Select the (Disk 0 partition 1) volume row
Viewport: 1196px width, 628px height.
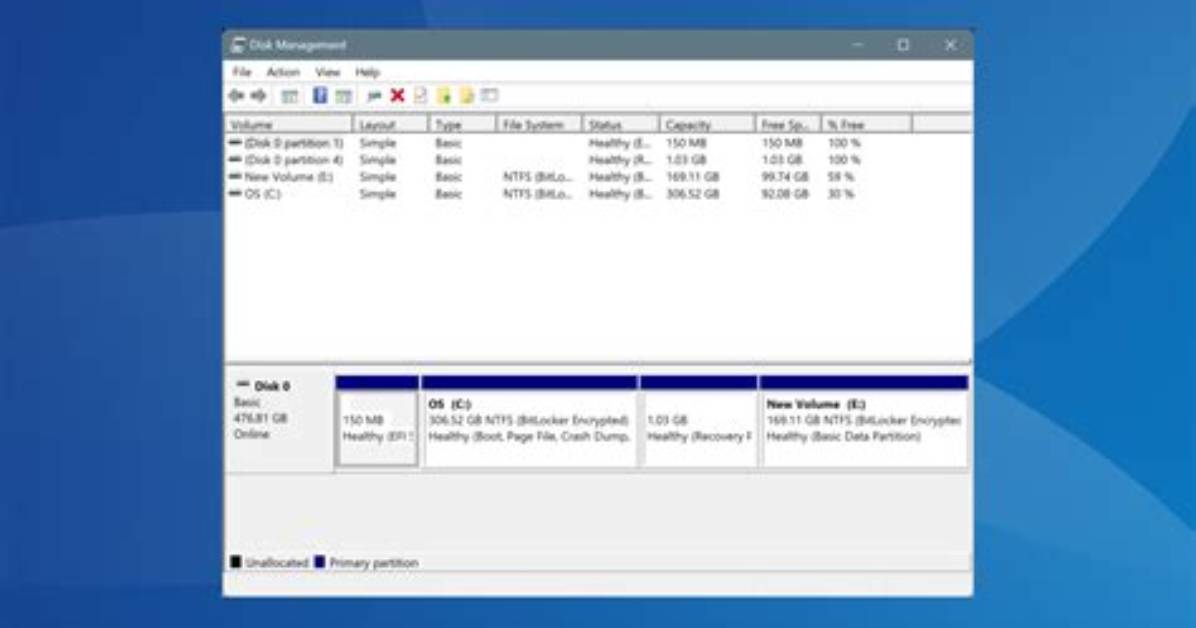tap(293, 143)
